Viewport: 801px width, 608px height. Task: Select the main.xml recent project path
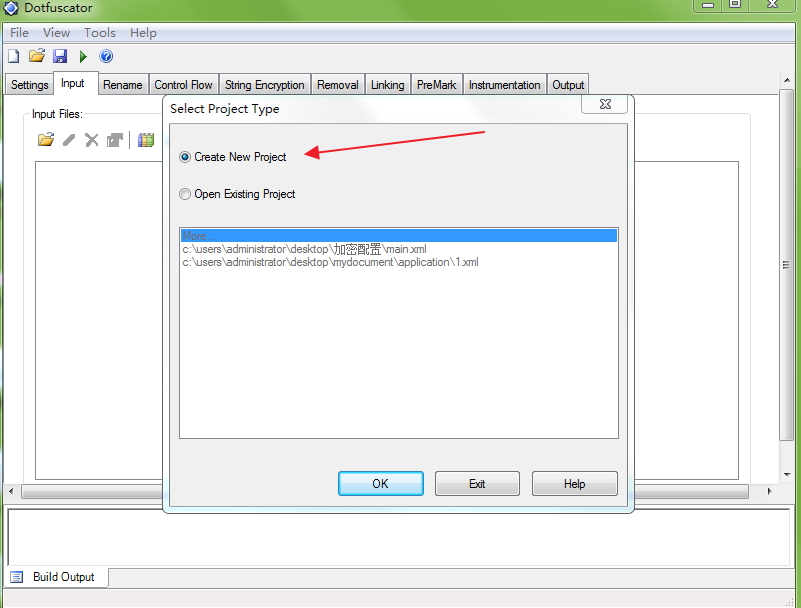click(x=304, y=249)
